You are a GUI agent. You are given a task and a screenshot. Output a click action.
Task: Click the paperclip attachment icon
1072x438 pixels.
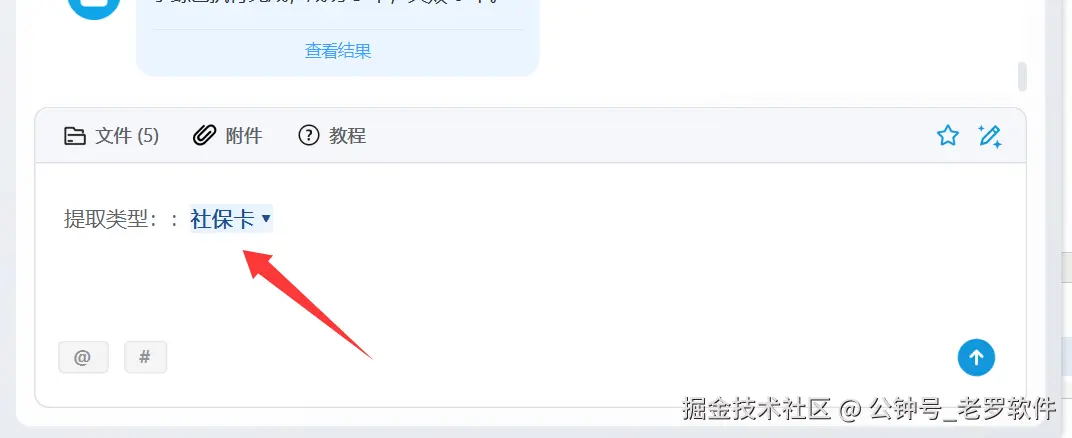pos(204,136)
